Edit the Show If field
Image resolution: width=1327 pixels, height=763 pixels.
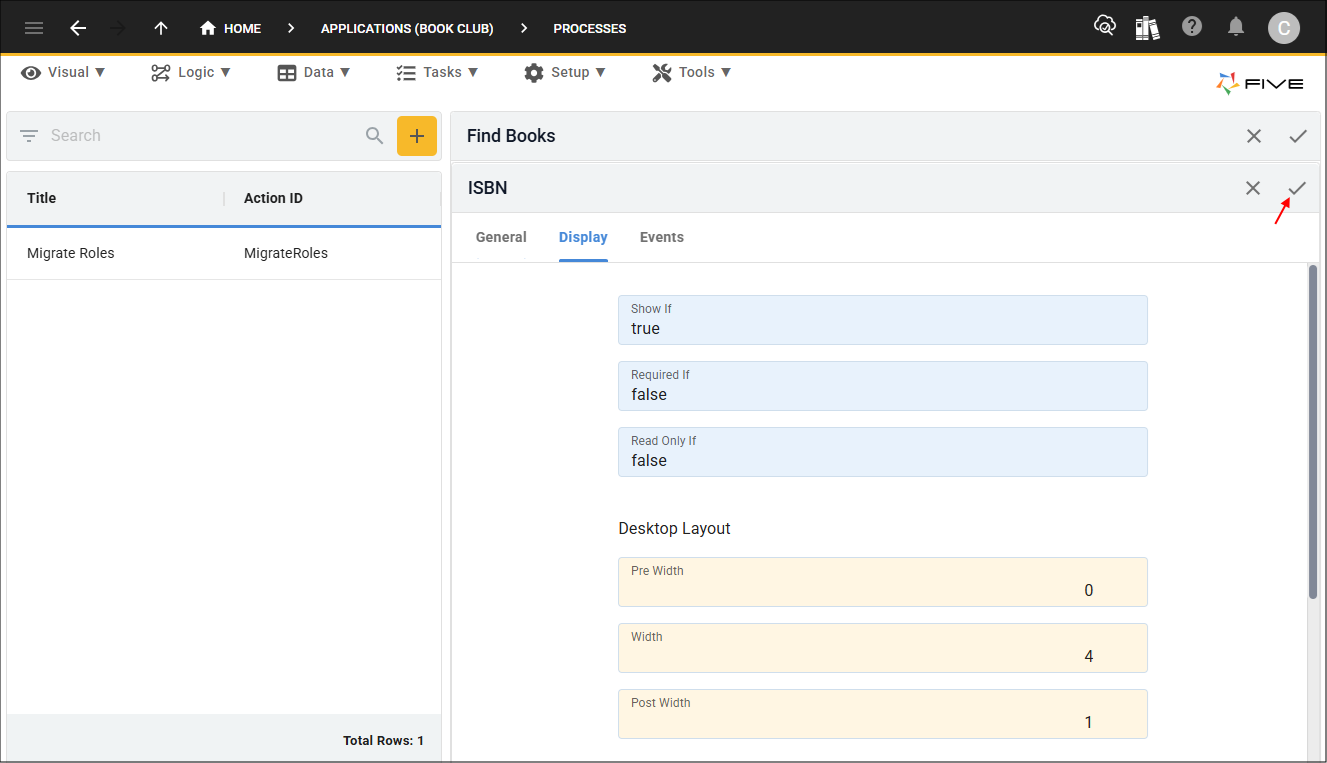point(883,320)
